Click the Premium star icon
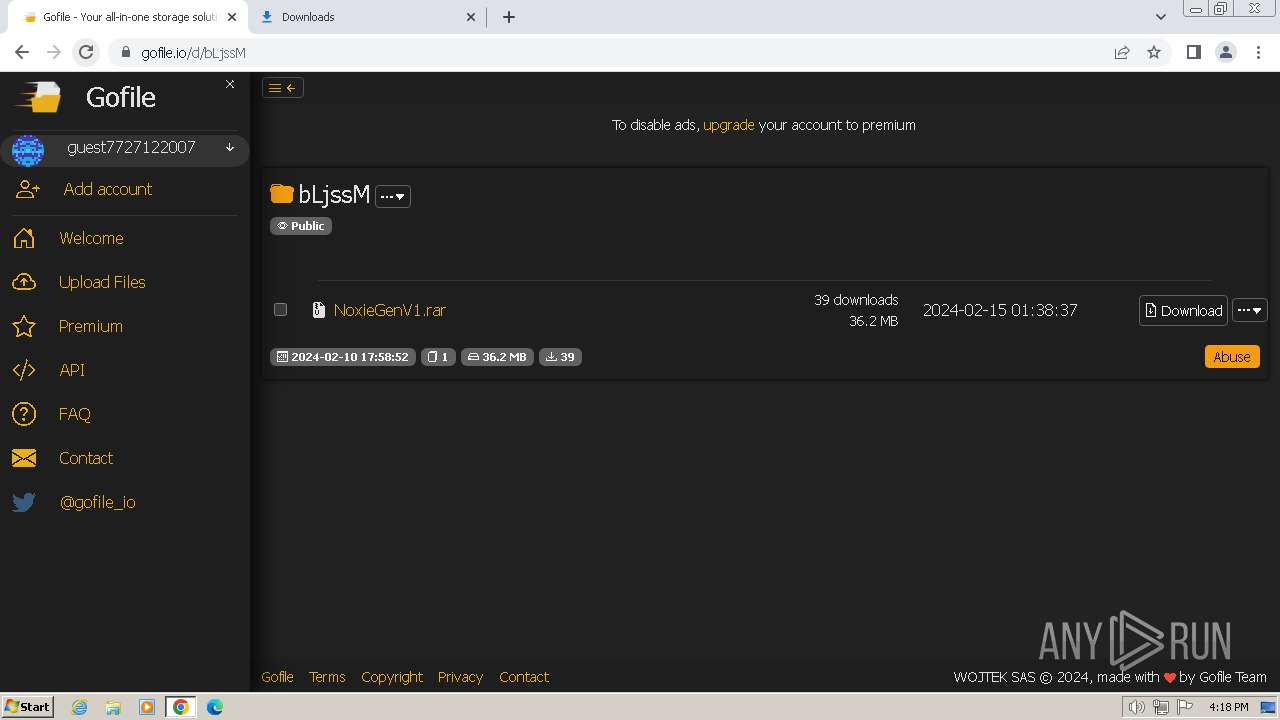The image size is (1280, 720). point(24,326)
